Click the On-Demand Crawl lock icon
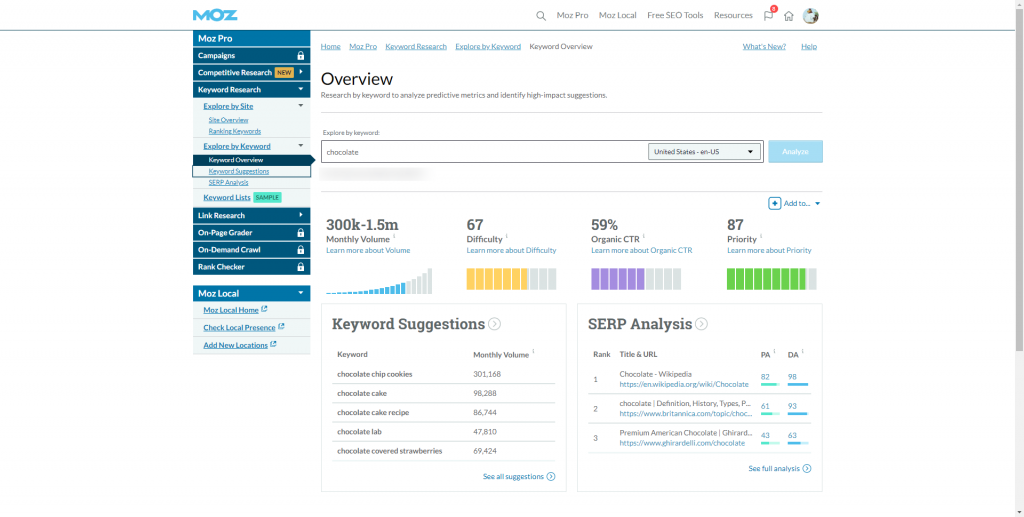 (x=300, y=249)
